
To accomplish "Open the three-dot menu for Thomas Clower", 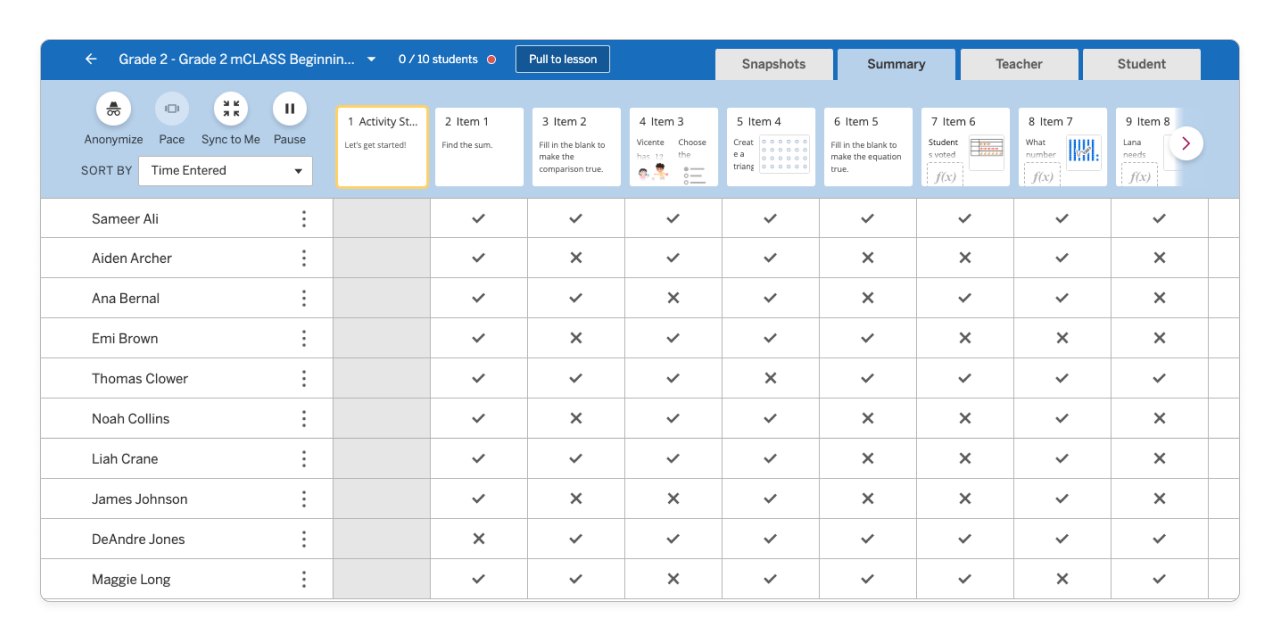I will 304,379.
